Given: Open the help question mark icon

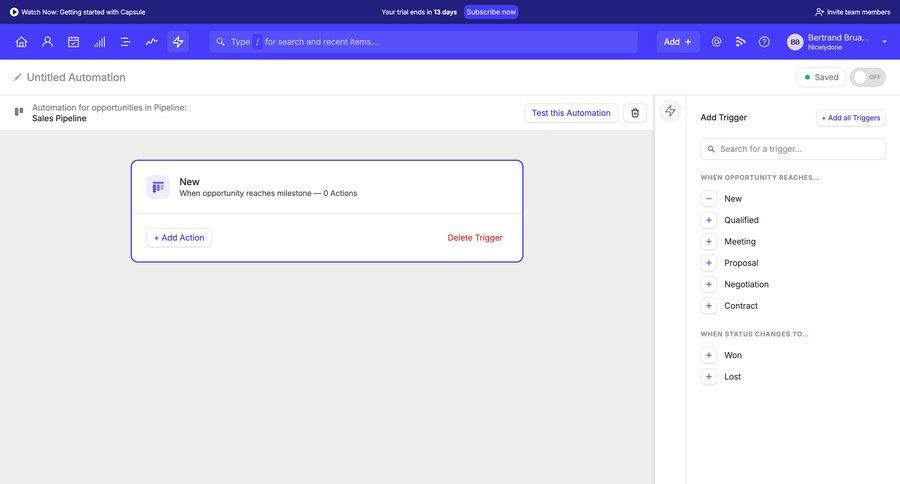Looking at the screenshot, I should [764, 42].
